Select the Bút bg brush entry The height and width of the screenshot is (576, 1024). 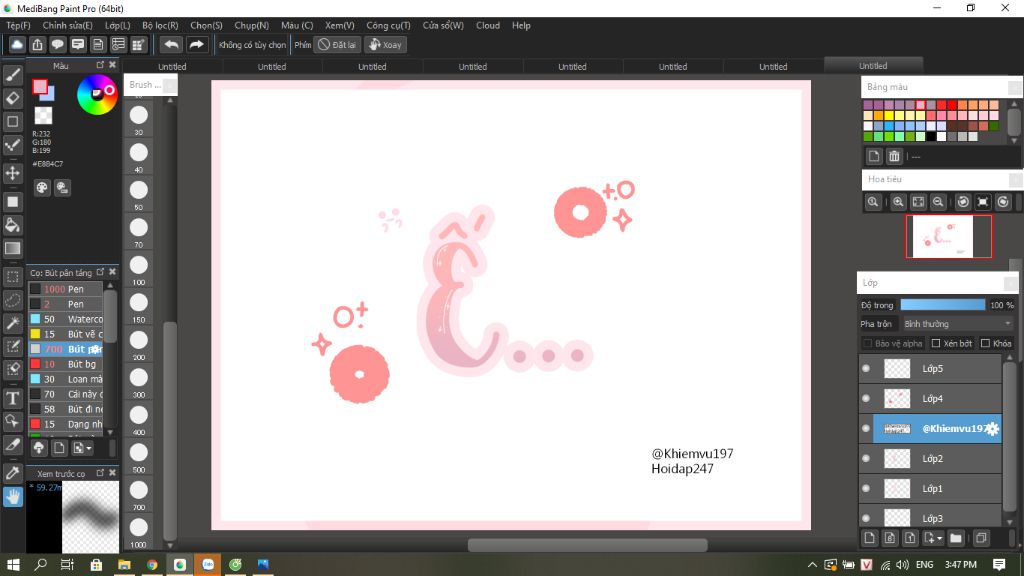tap(66, 364)
